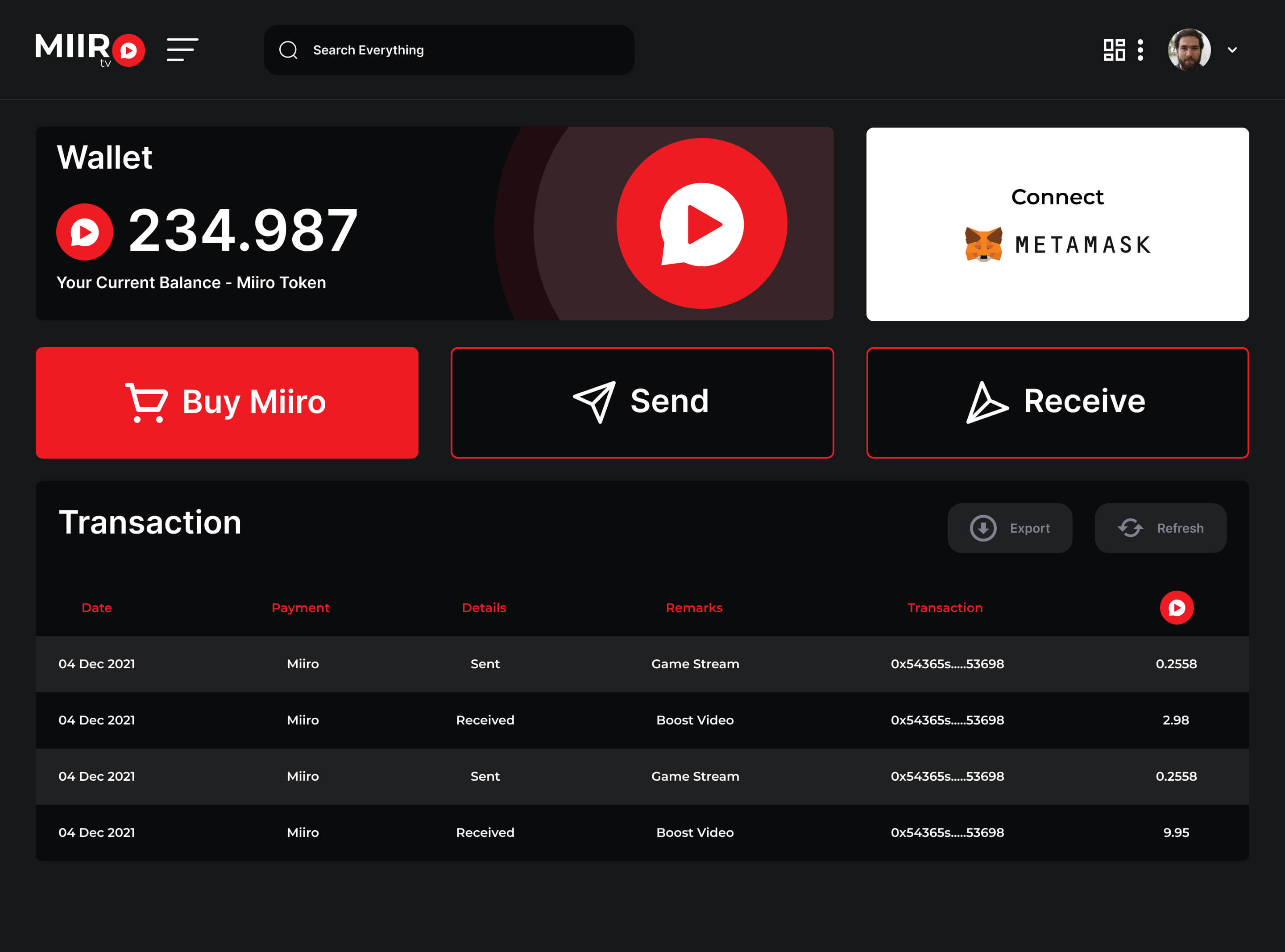Connect the MetaMask wallet card
1285x952 pixels.
click(1057, 224)
